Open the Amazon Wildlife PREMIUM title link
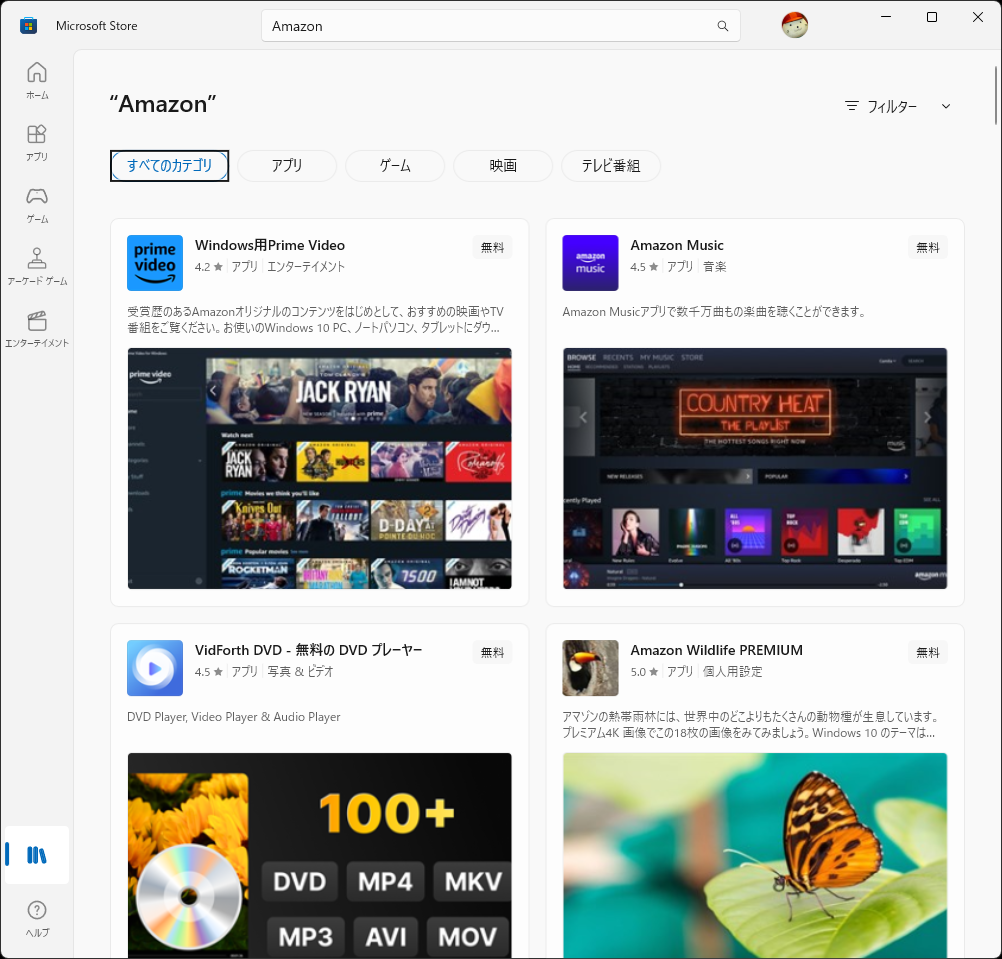Screen dimensions: 1002x959 coord(716,650)
